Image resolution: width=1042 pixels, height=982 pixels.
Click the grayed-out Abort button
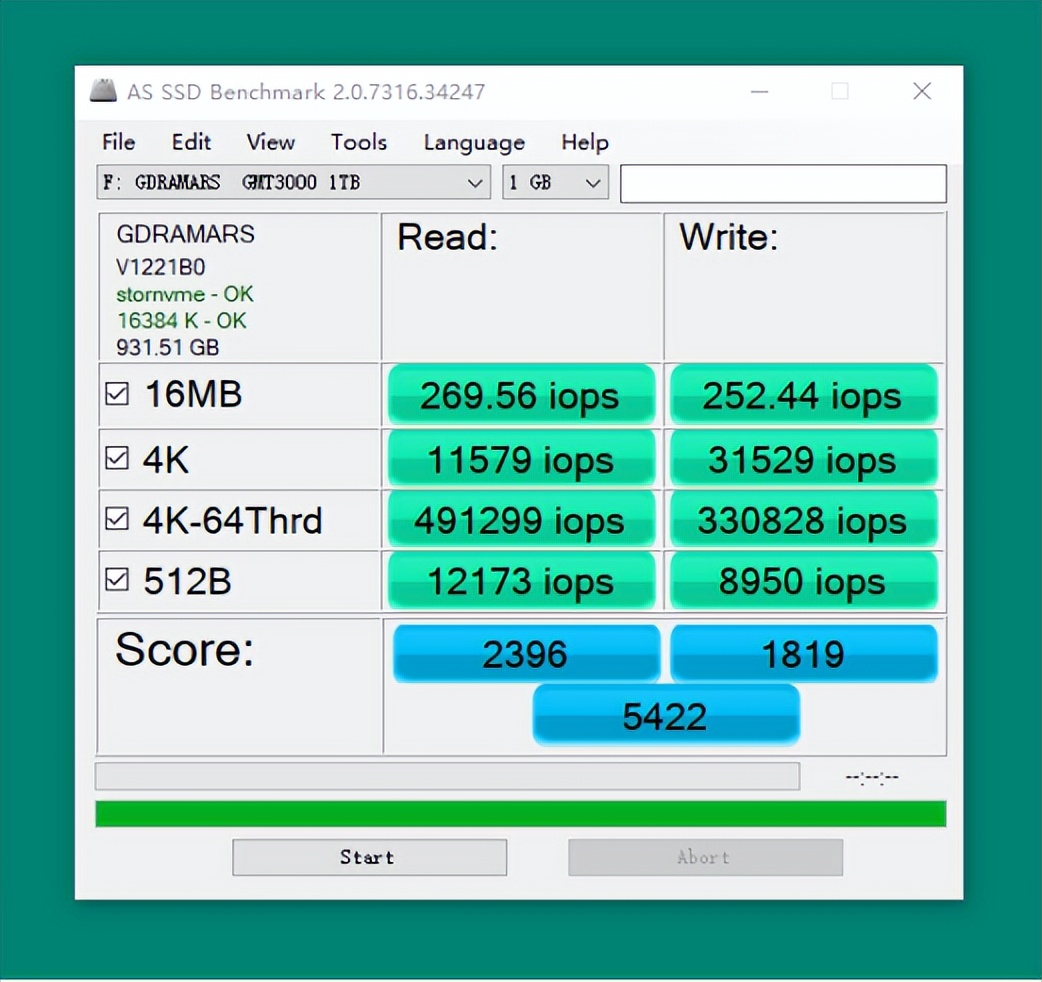[x=704, y=856]
